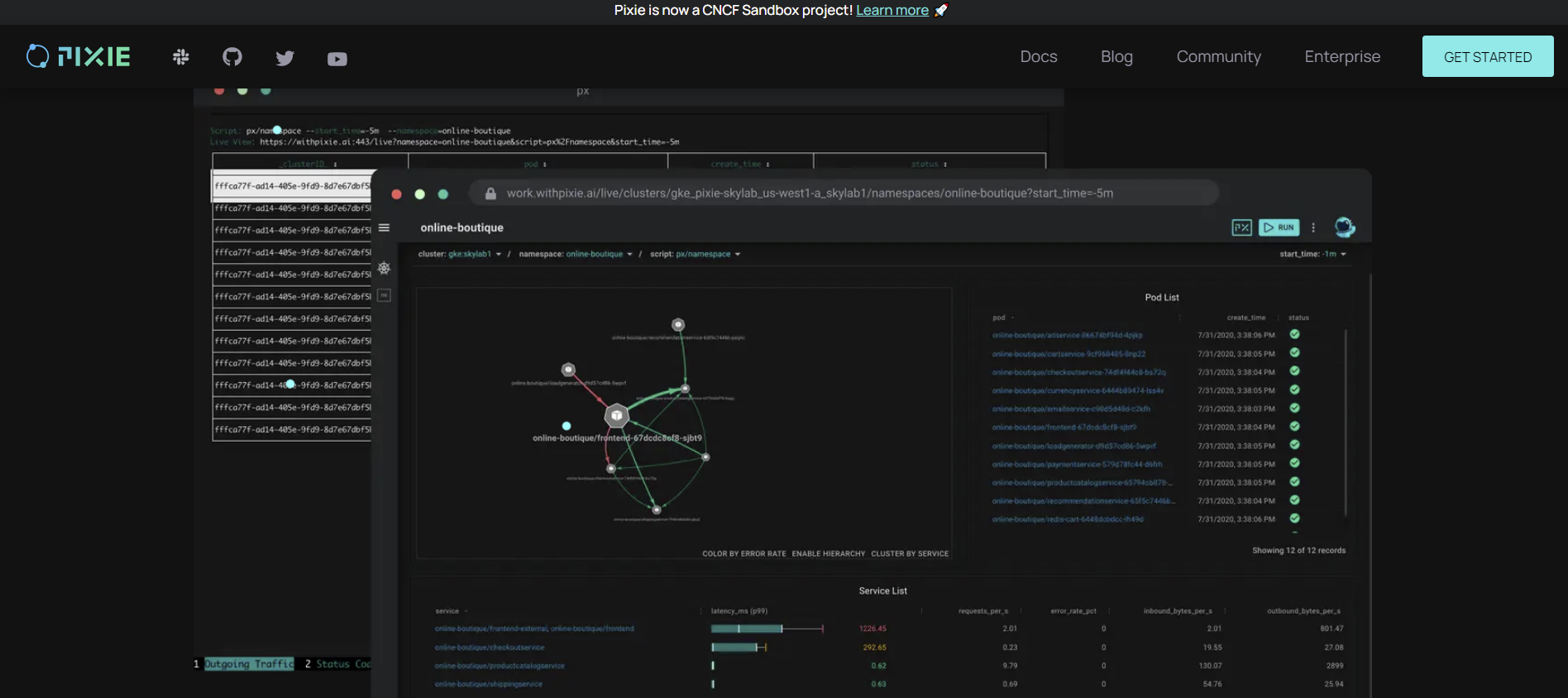1568x698 pixels.
Task: Click the GET STARTED button
Action: click(1488, 56)
